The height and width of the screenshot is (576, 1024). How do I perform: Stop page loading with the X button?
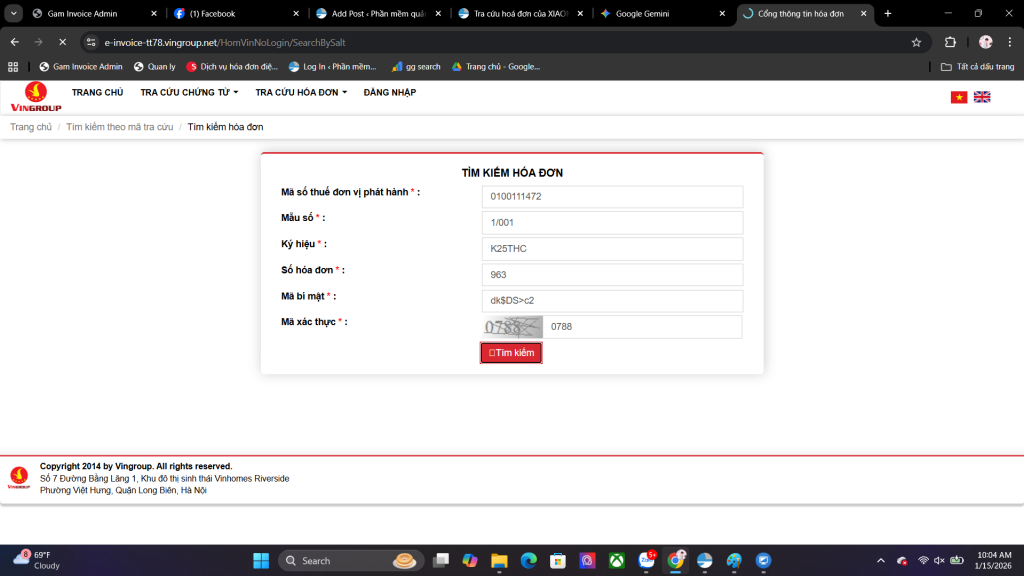pos(62,42)
